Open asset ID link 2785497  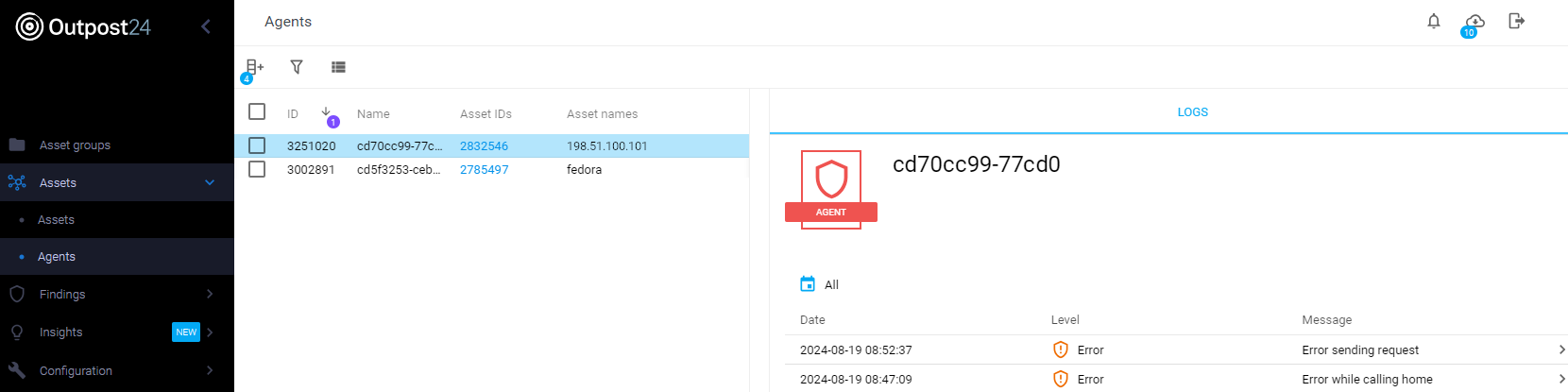pos(484,170)
